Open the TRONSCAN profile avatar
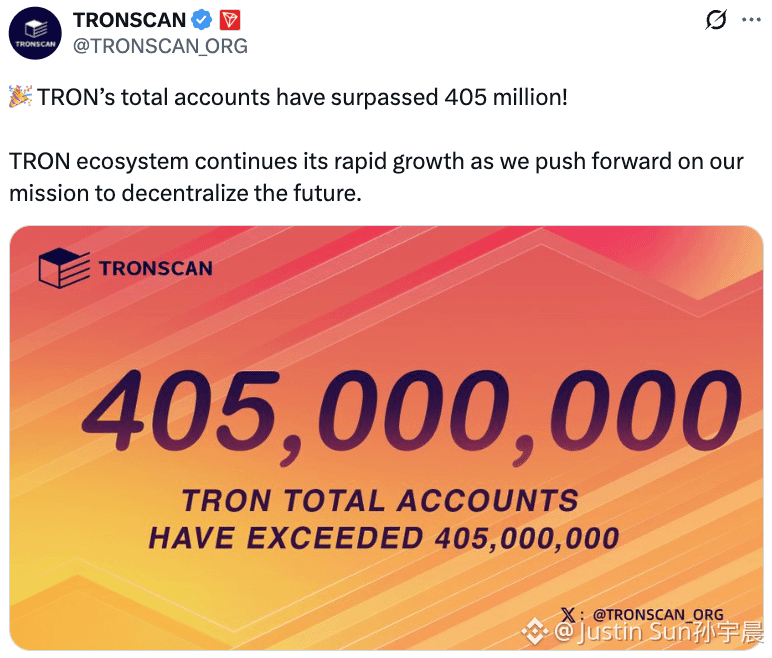The image size is (772, 658). [35, 33]
